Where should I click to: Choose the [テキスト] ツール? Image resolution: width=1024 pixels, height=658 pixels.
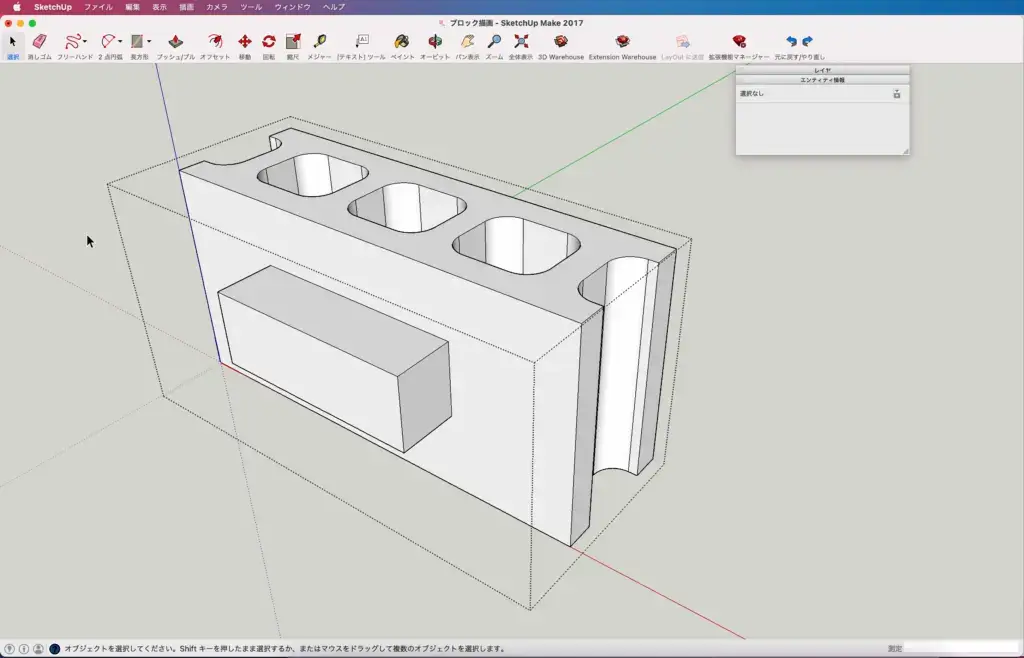click(362, 41)
